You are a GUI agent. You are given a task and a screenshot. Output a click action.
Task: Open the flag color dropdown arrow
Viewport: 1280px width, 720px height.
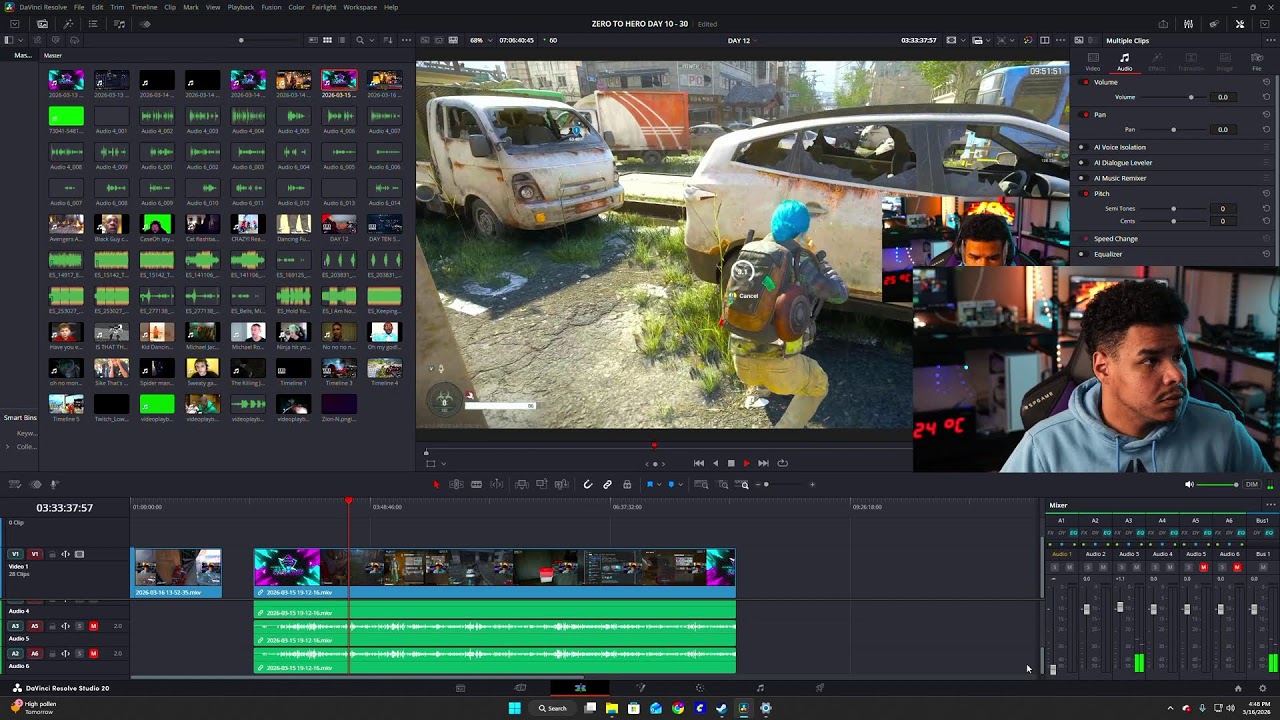click(x=658, y=485)
